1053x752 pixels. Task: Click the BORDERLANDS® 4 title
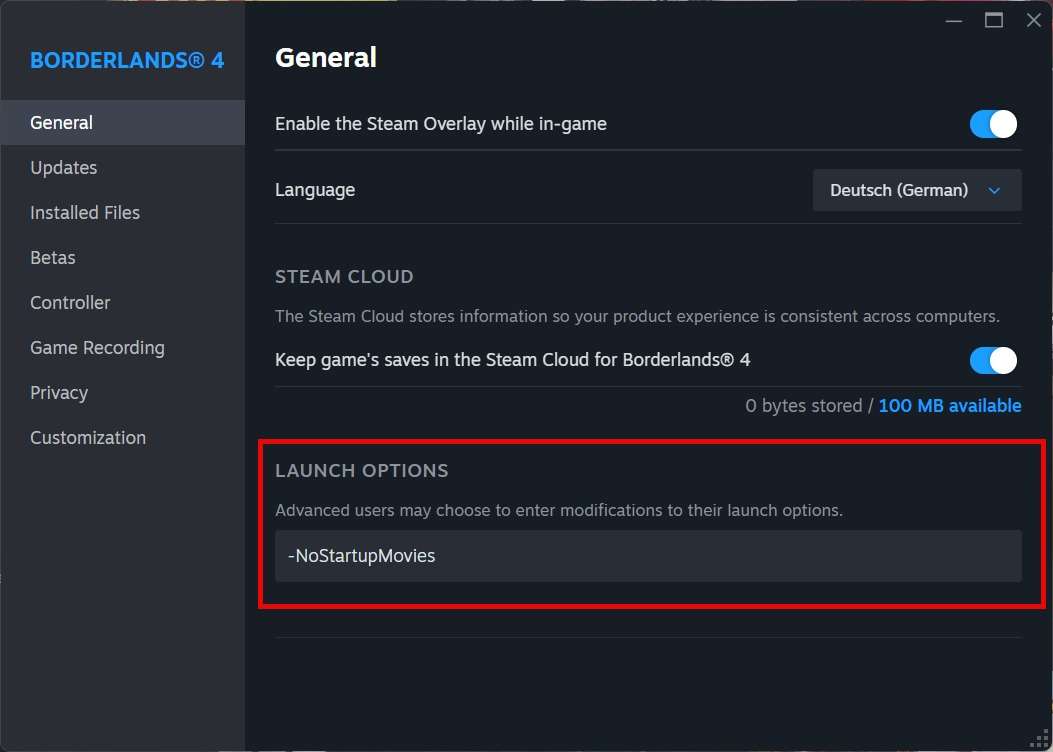tap(127, 60)
